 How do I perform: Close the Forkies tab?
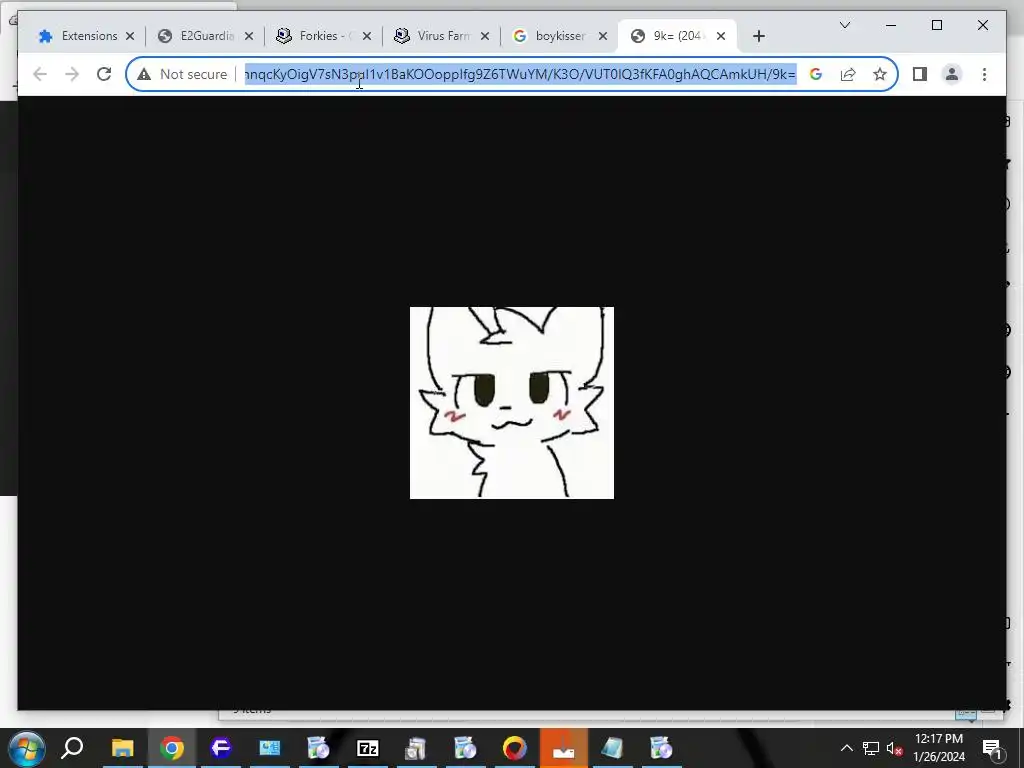[367, 37]
